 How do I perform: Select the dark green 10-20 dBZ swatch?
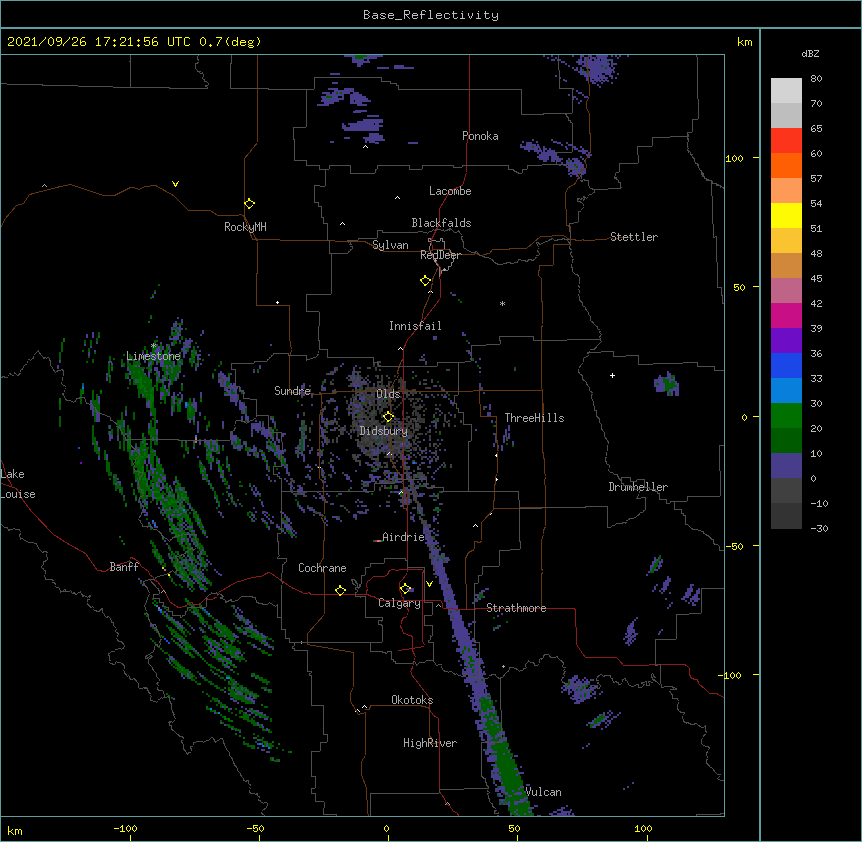point(786,441)
